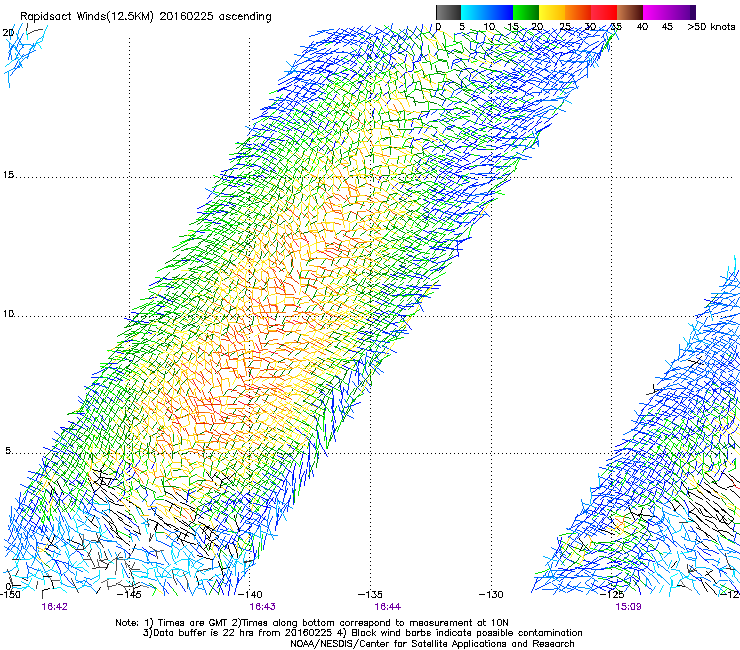Click the purple time stamp '16:44'
740x650 pixels.
pos(387,607)
